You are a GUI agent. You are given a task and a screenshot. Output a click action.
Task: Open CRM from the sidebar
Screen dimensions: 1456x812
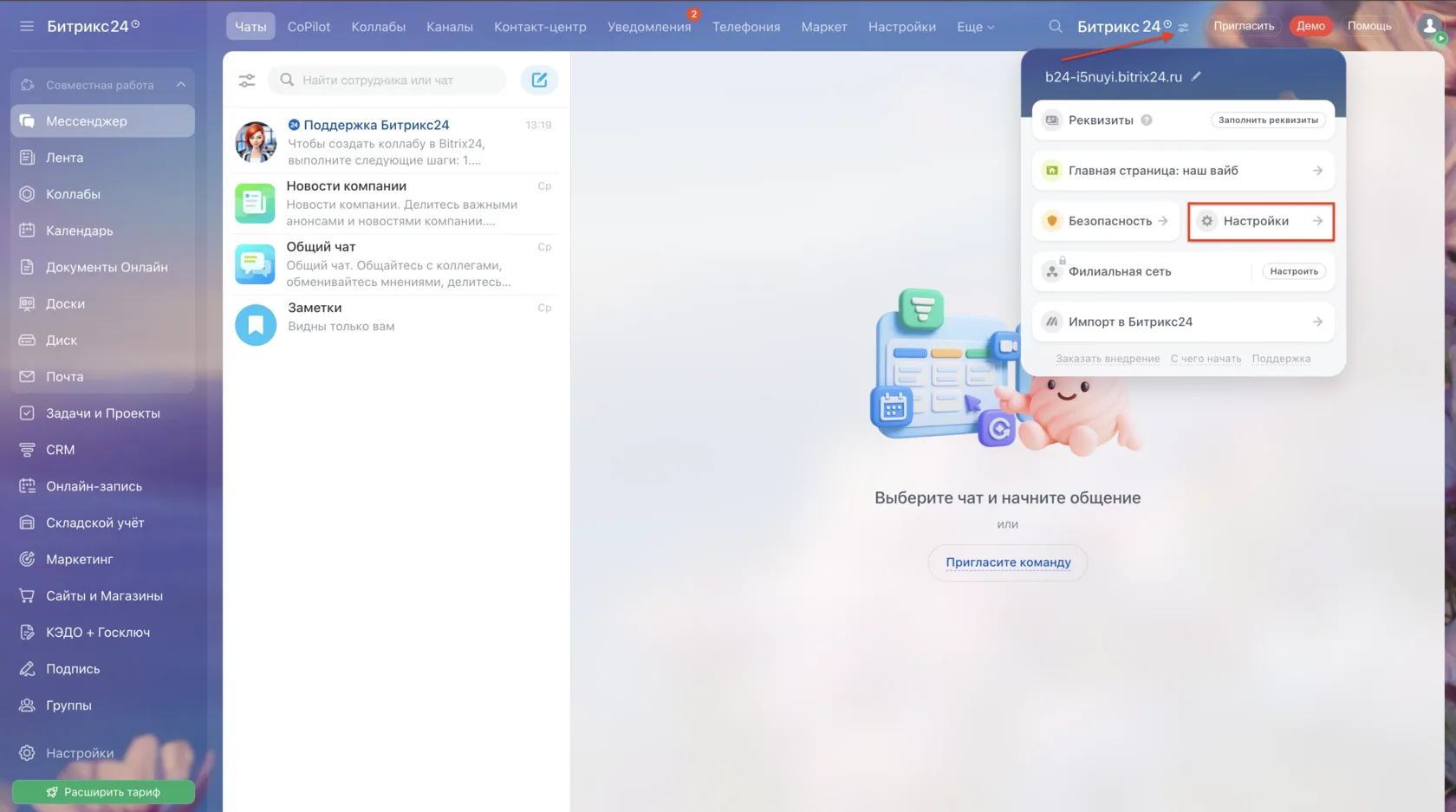[x=102, y=450]
